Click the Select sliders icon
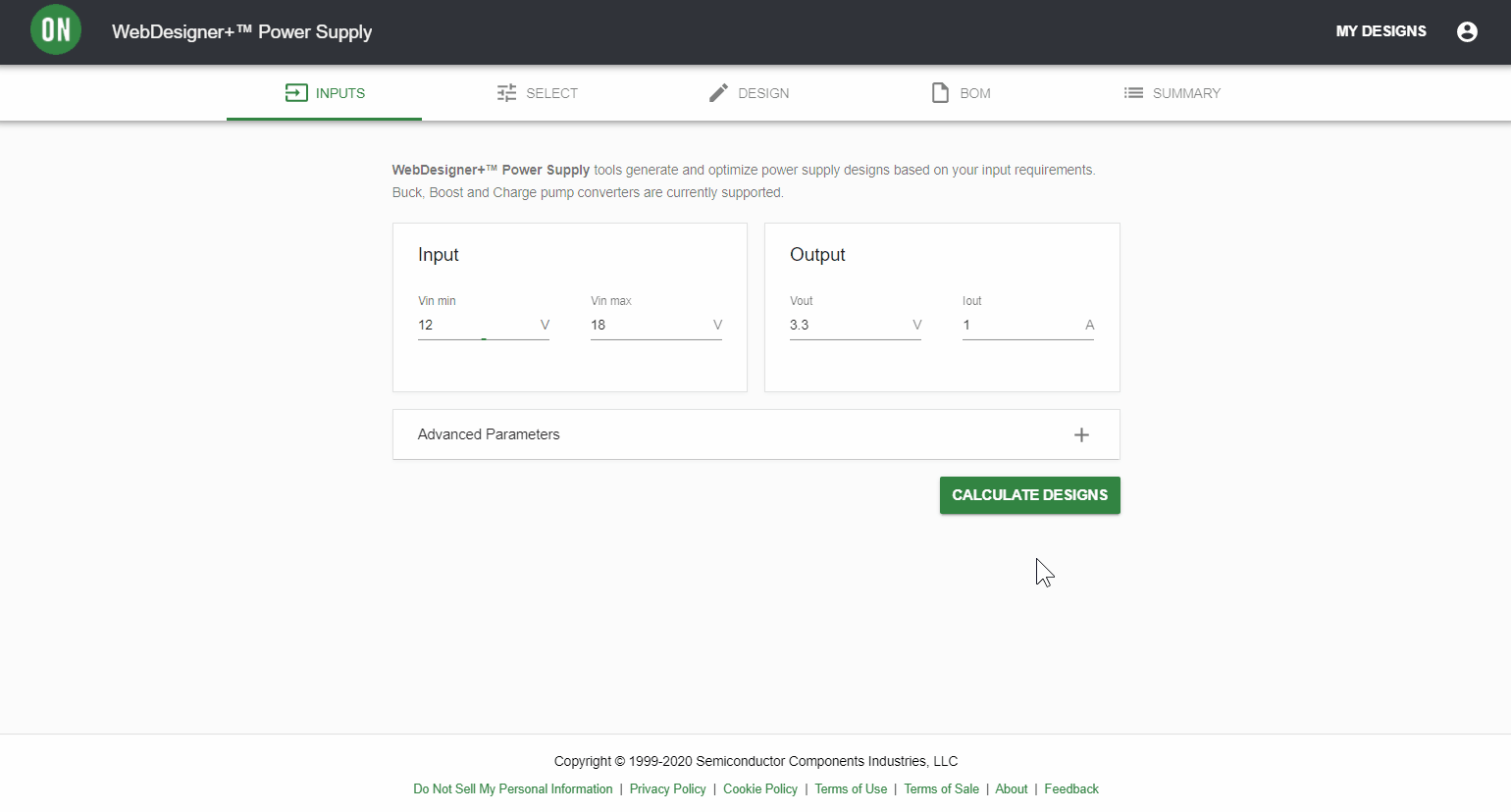 (506, 93)
